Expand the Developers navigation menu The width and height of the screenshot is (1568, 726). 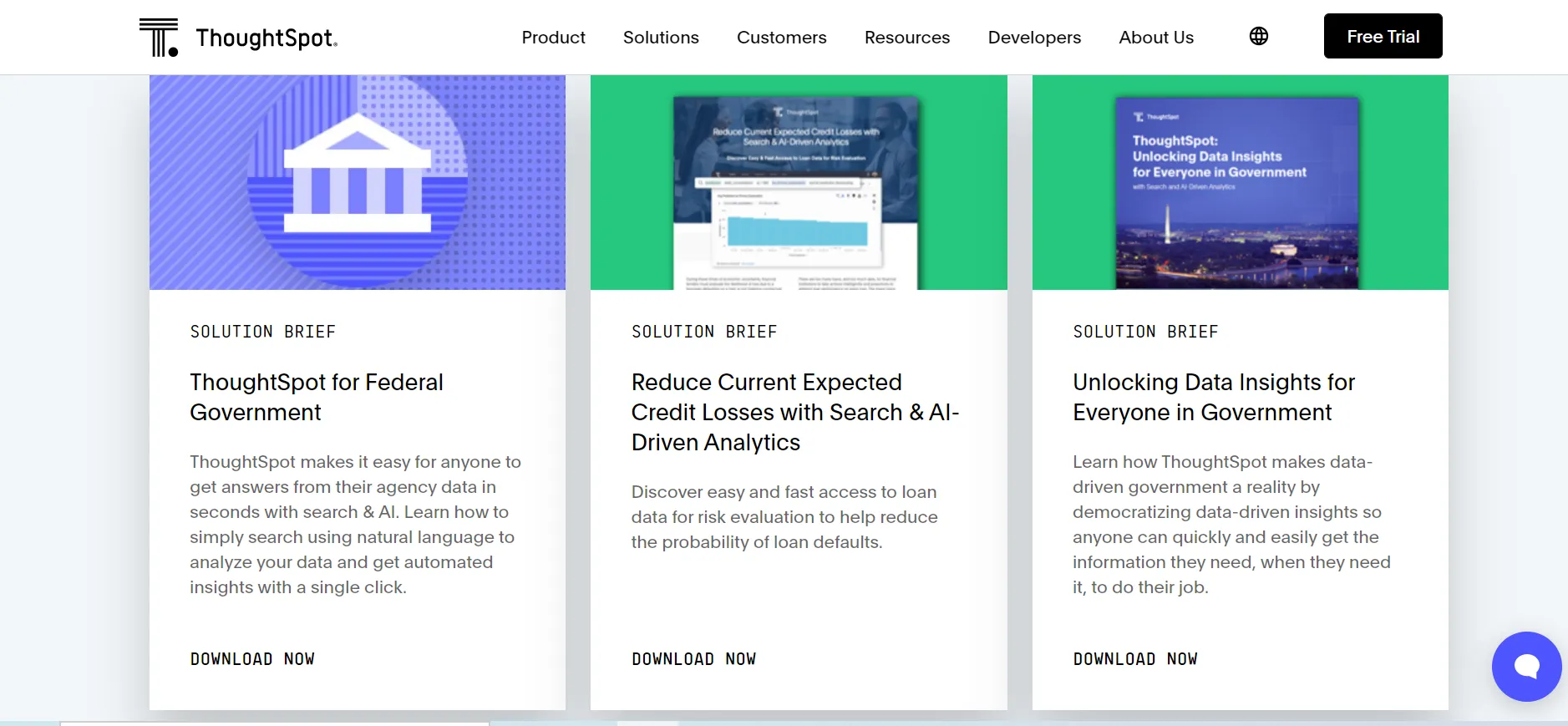point(1034,38)
